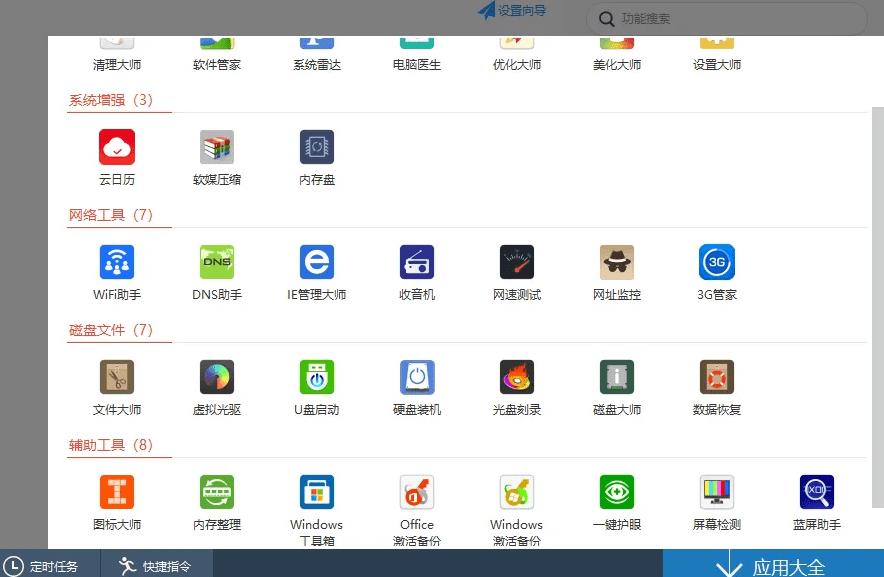
Task: Open Office 激活备份
Action: [417, 510]
